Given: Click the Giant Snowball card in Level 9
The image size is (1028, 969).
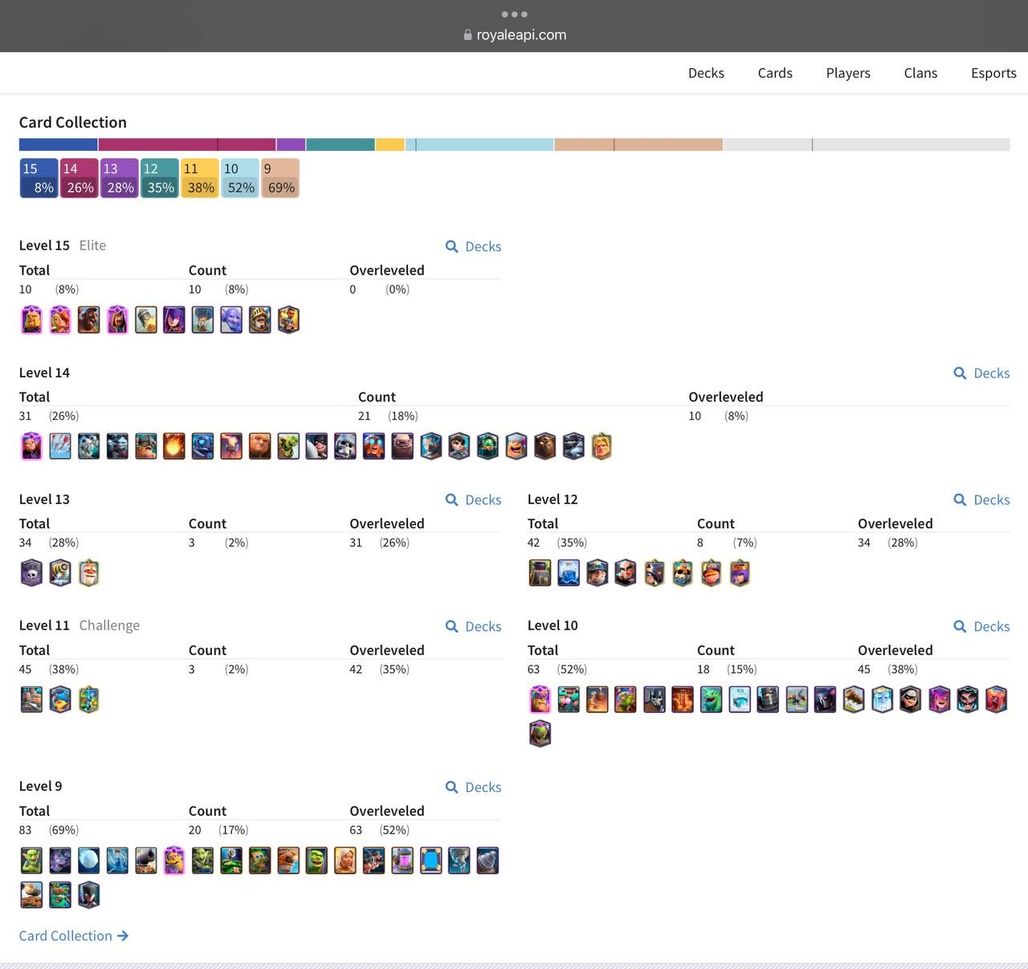Looking at the screenshot, I should pos(89,860).
